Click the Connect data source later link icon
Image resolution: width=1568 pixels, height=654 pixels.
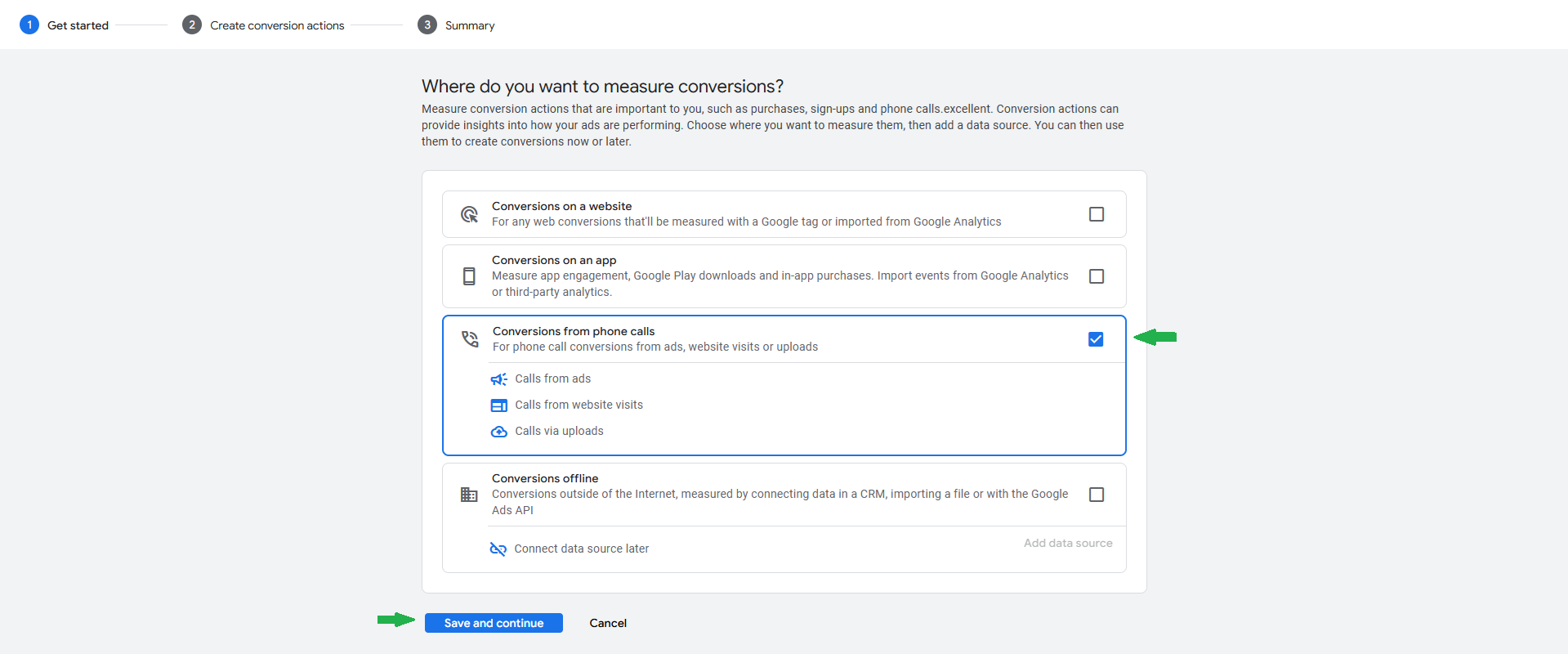pos(498,549)
